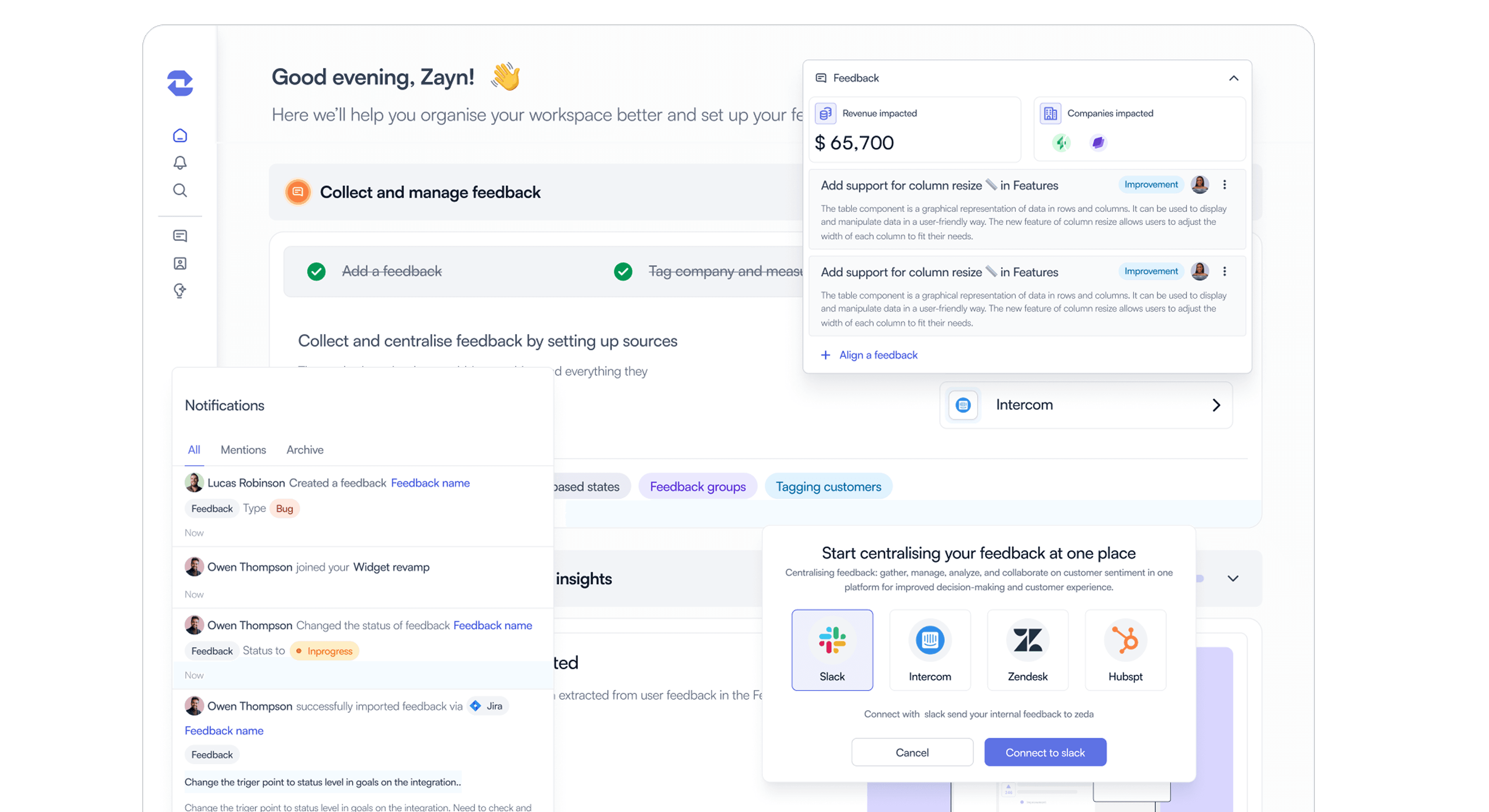
Task: Collapse the Feedback panel with up chevron
Action: (x=1233, y=78)
